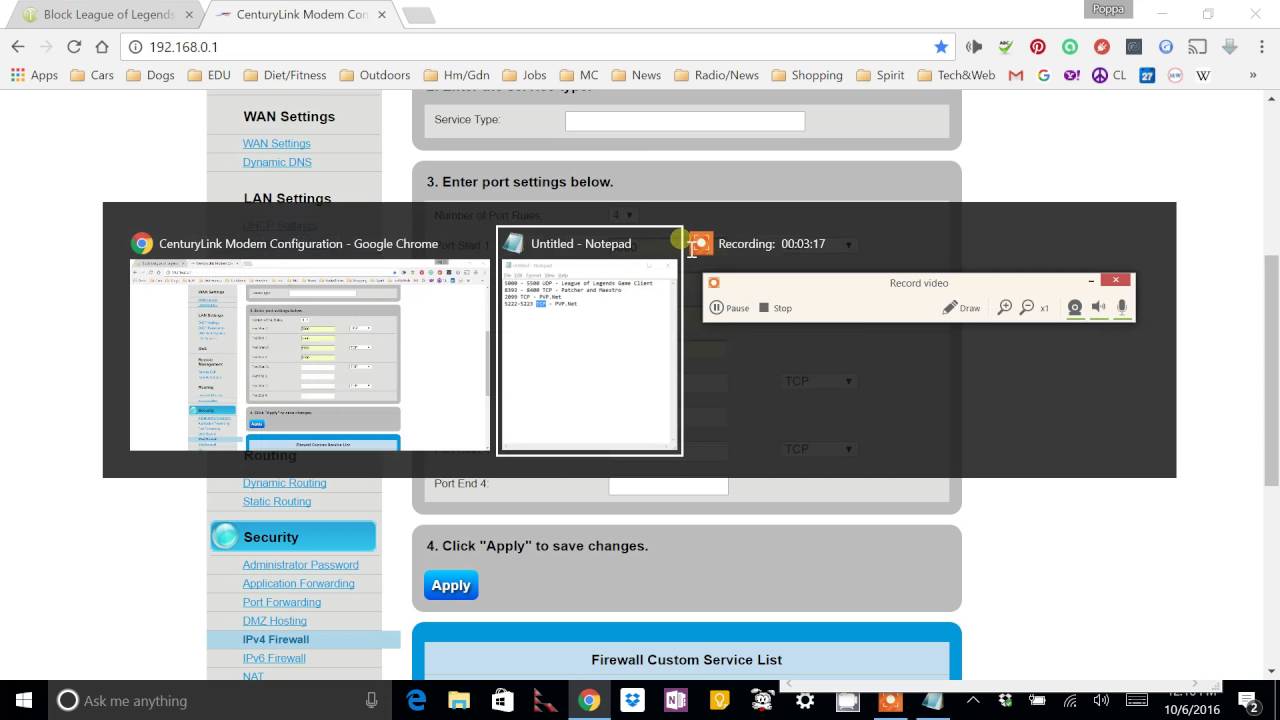Image resolution: width=1280 pixels, height=720 pixels.
Task: Open OneNote from the taskbar
Action: coord(675,700)
